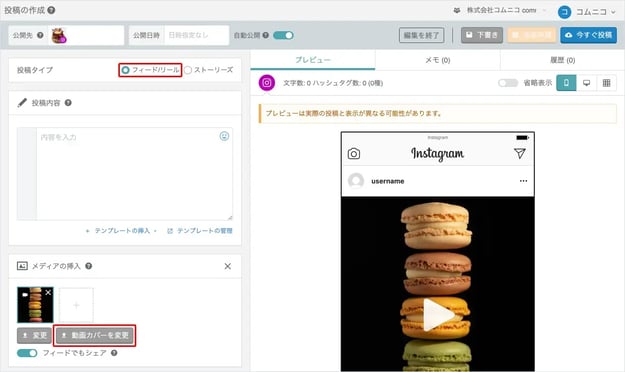The height and width of the screenshot is (372, 625).
Task: Select the macaron account avatar in 公開先
Action: pos(59,35)
